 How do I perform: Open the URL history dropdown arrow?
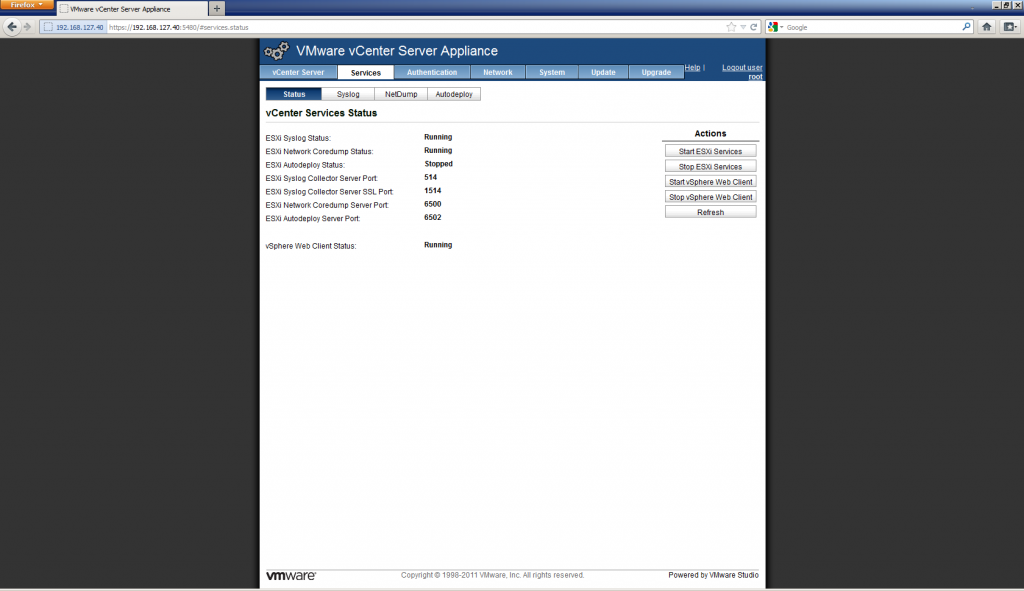743,27
